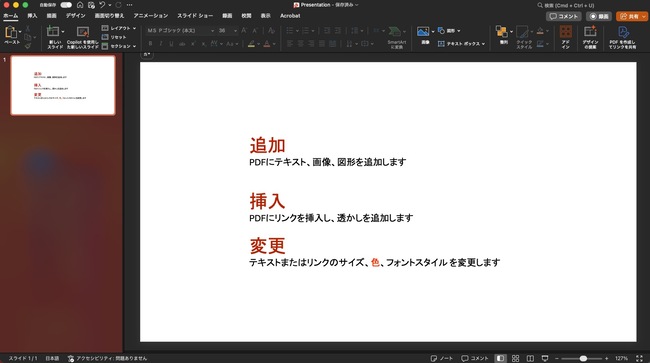The height and width of the screenshot is (363, 650).
Task: Select slide 1 thumbnail
Action: [x=63, y=85]
